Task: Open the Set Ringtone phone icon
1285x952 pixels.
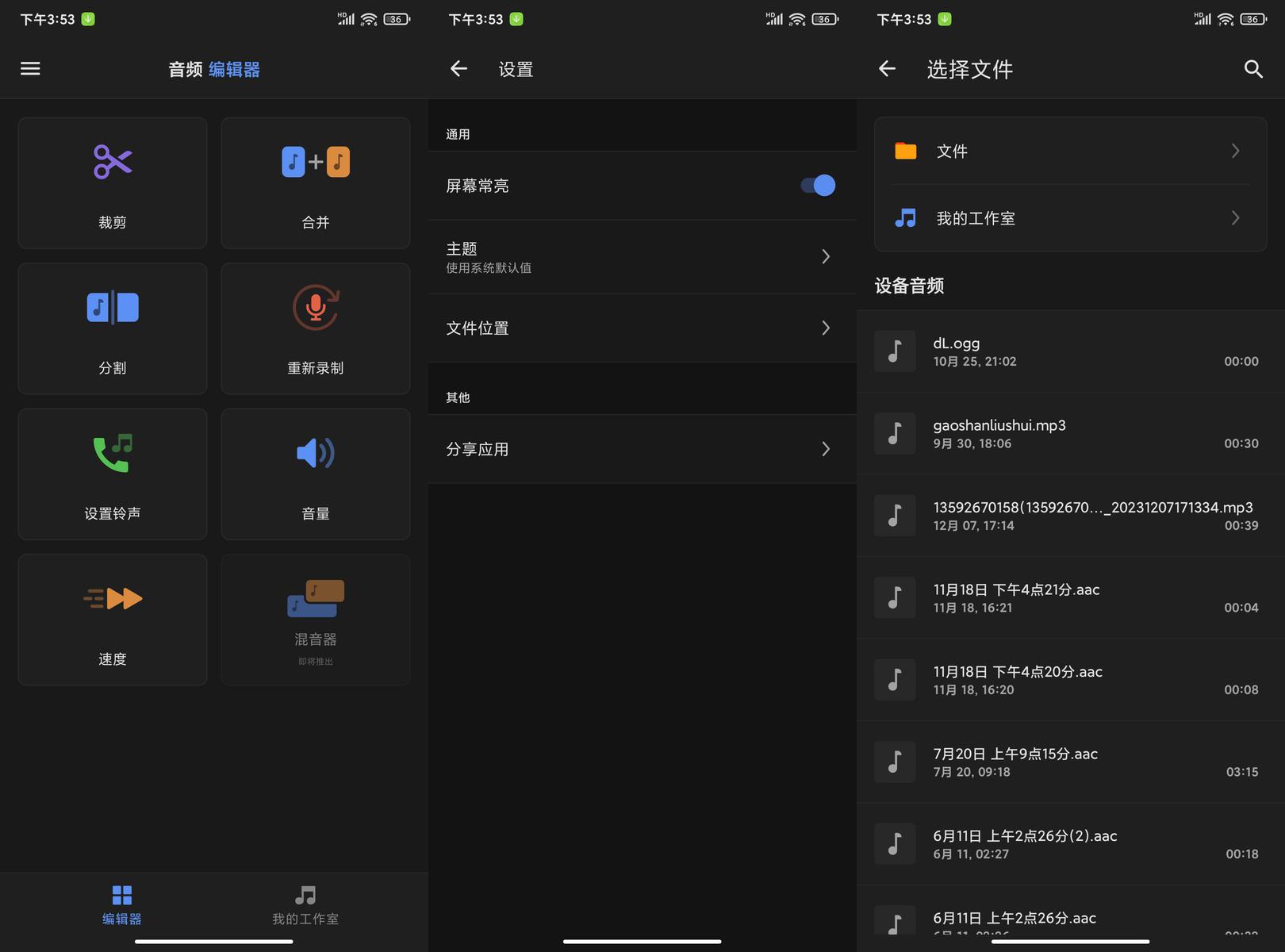Action: click(x=113, y=454)
